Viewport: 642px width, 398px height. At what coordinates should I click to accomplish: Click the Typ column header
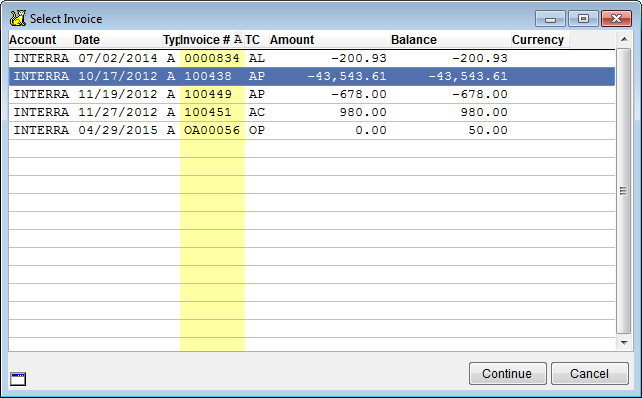171,40
